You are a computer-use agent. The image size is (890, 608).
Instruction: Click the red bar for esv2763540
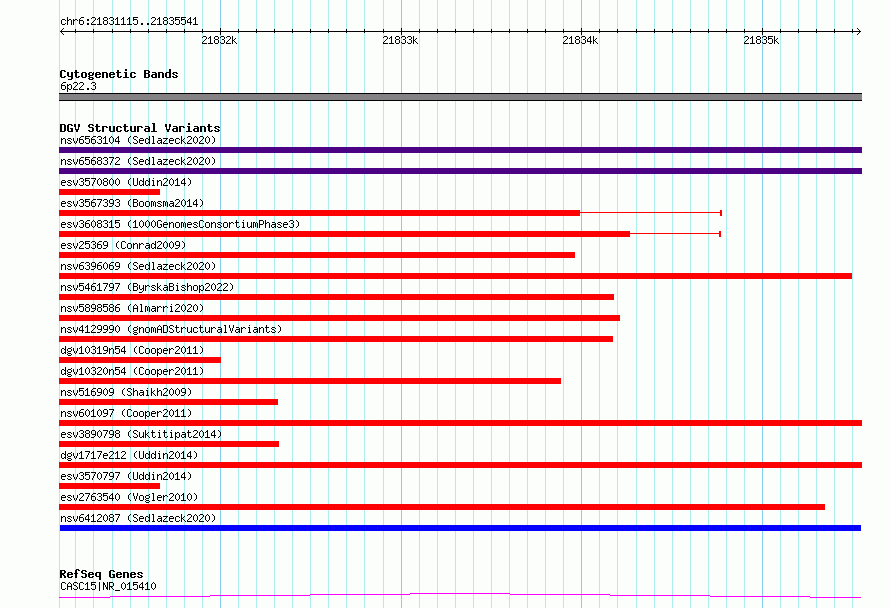click(442, 507)
